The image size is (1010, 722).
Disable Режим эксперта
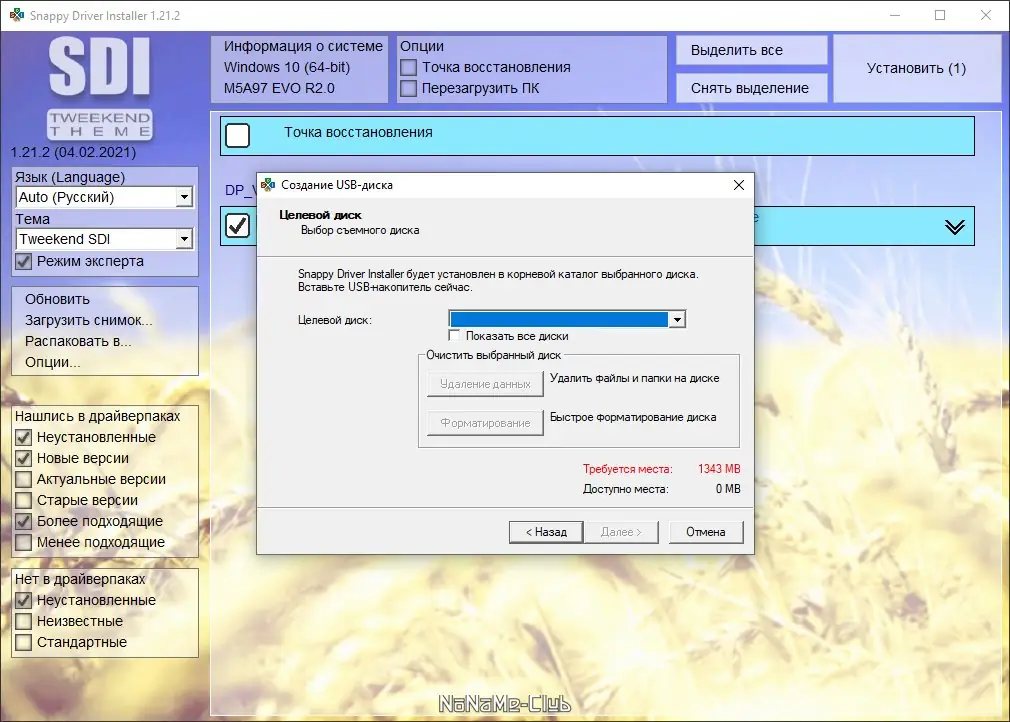coord(24,261)
